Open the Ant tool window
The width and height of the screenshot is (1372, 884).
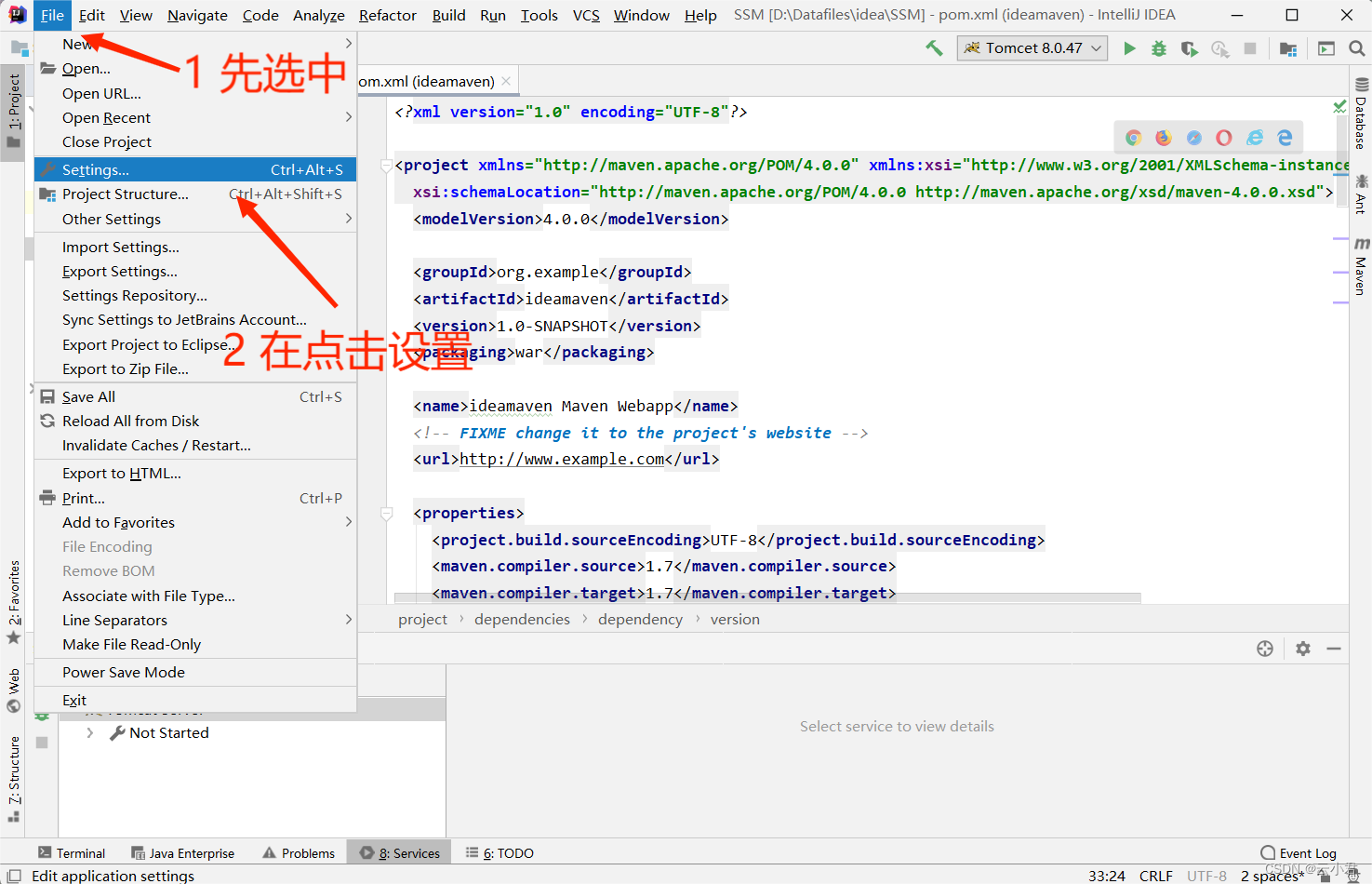[x=1361, y=194]
